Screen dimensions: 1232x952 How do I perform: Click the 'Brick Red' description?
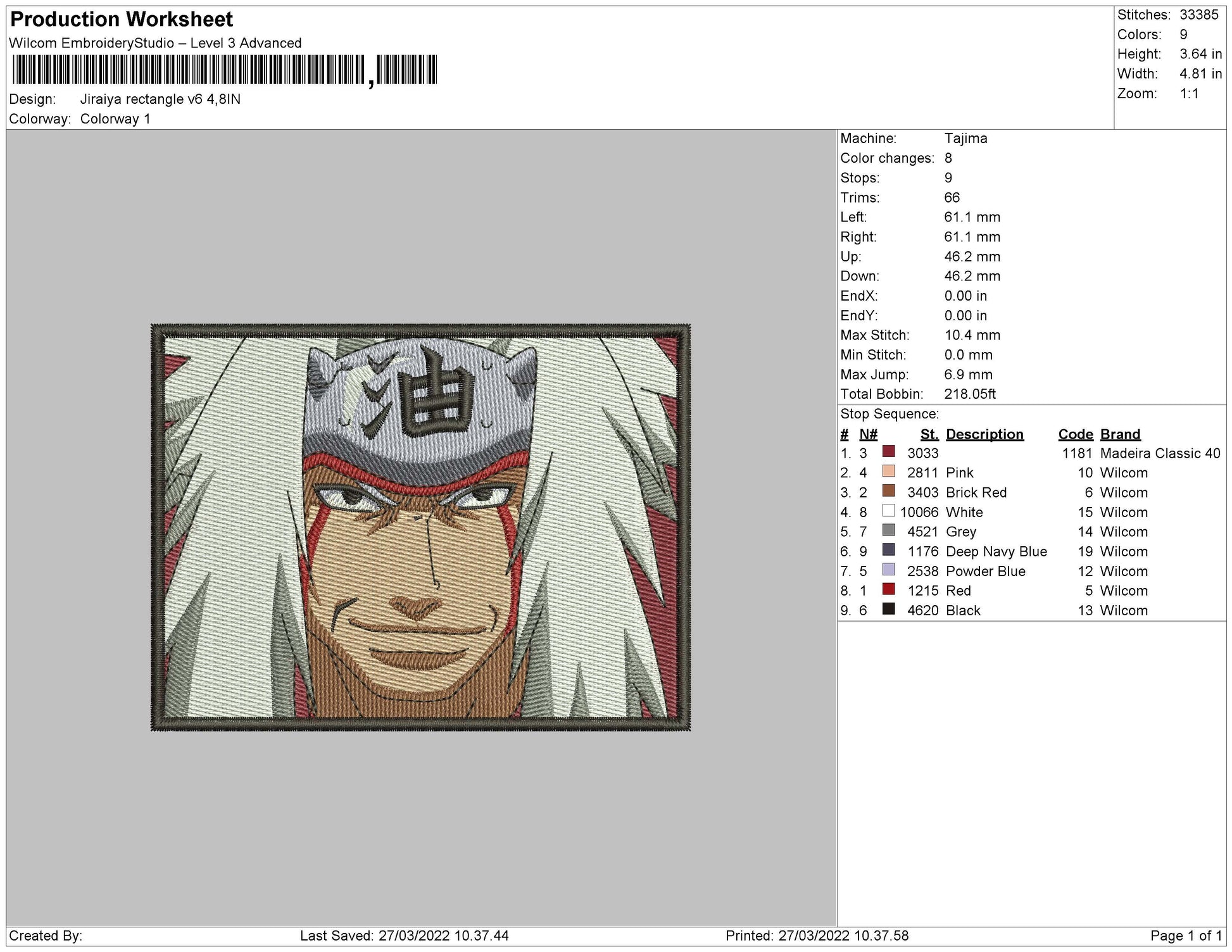(976, 492)
